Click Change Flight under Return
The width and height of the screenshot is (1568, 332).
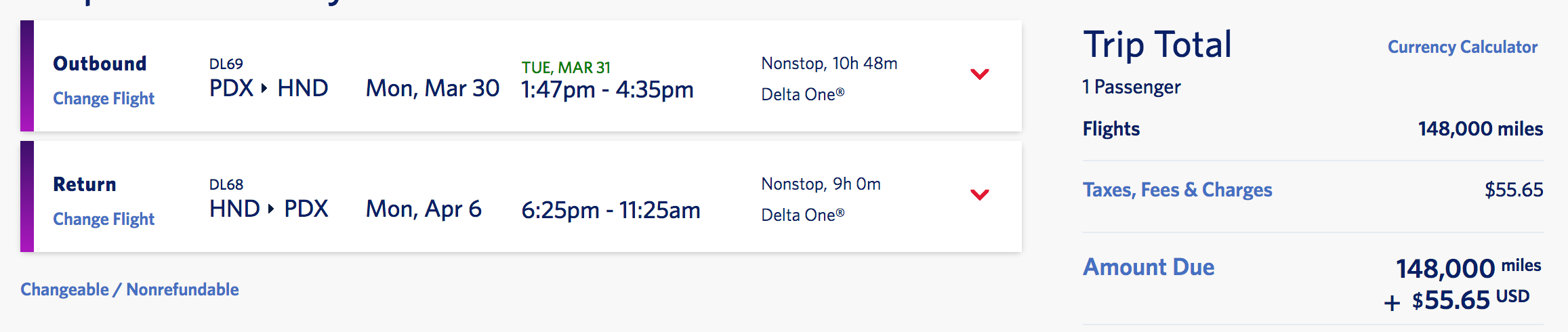(x=104, y=219)
